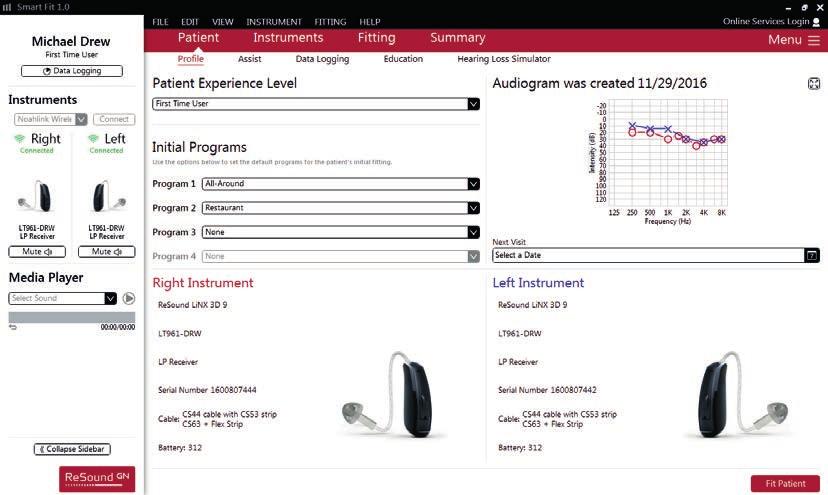Screen dimensions: 828x495
Task: Click the Left instrument wireless signal icon
Action: click(x=93, y=138)
